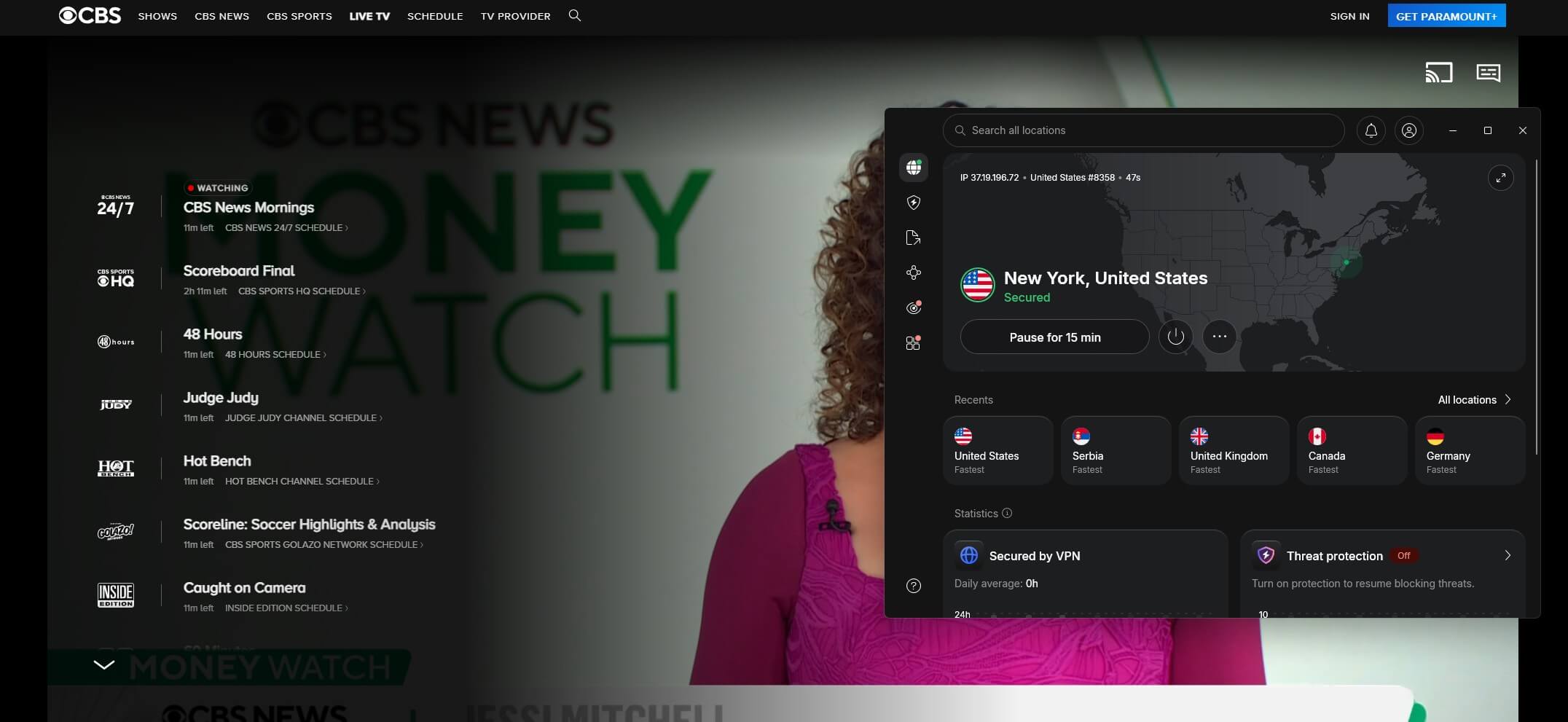Open JUDGE JUDY CHANNEL SCHEDULE link
The image size is (1568, 722).
coord(303,418)
